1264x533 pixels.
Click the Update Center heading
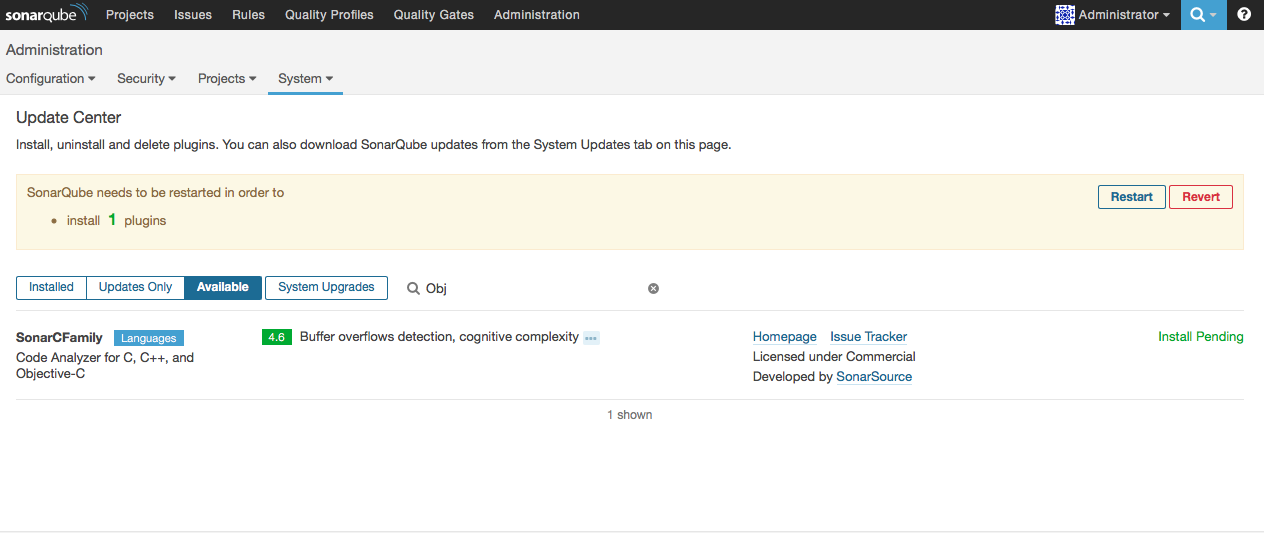(69, 118)
